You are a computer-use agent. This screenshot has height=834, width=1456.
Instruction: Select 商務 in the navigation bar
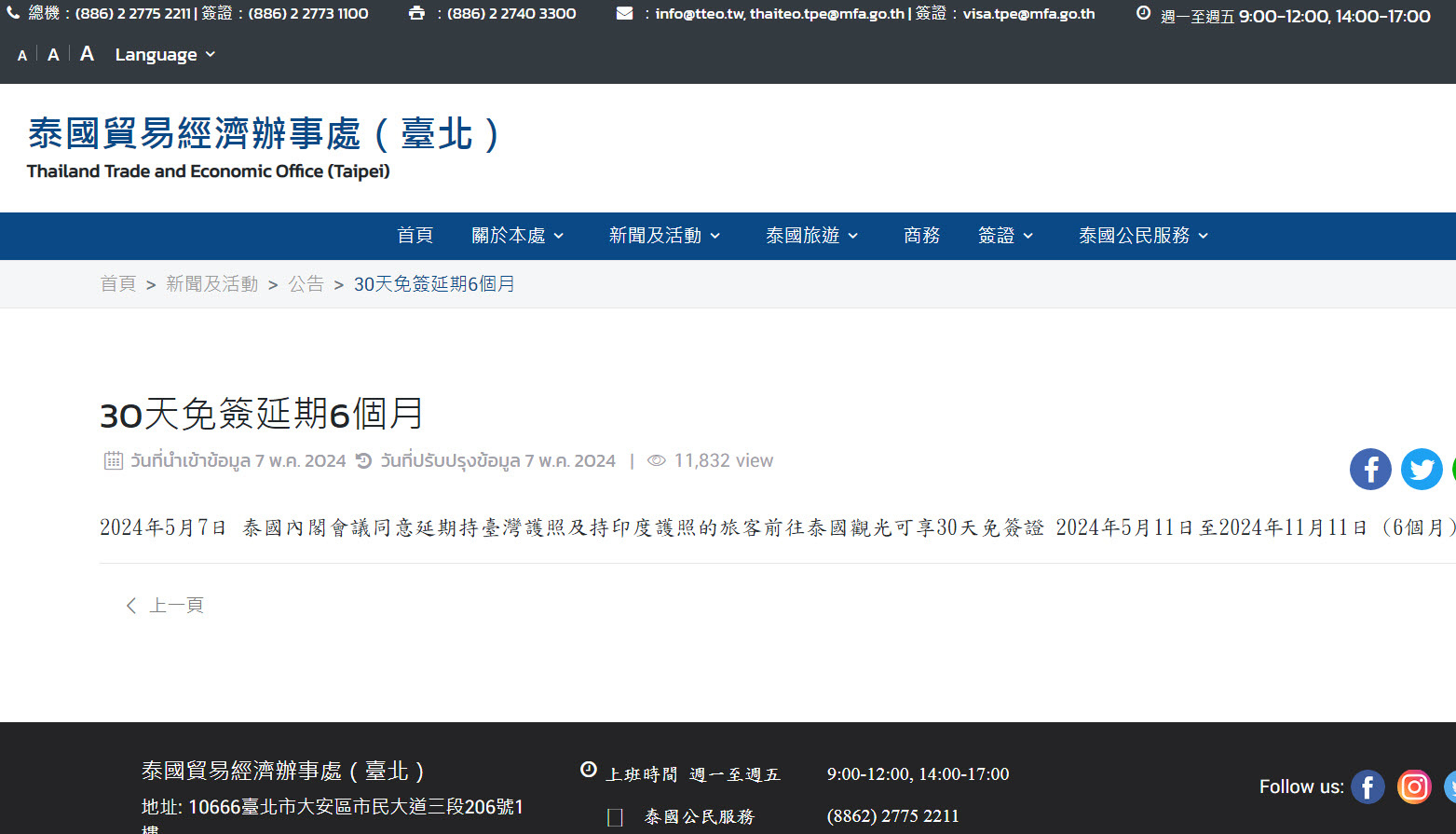click(921, 236)
